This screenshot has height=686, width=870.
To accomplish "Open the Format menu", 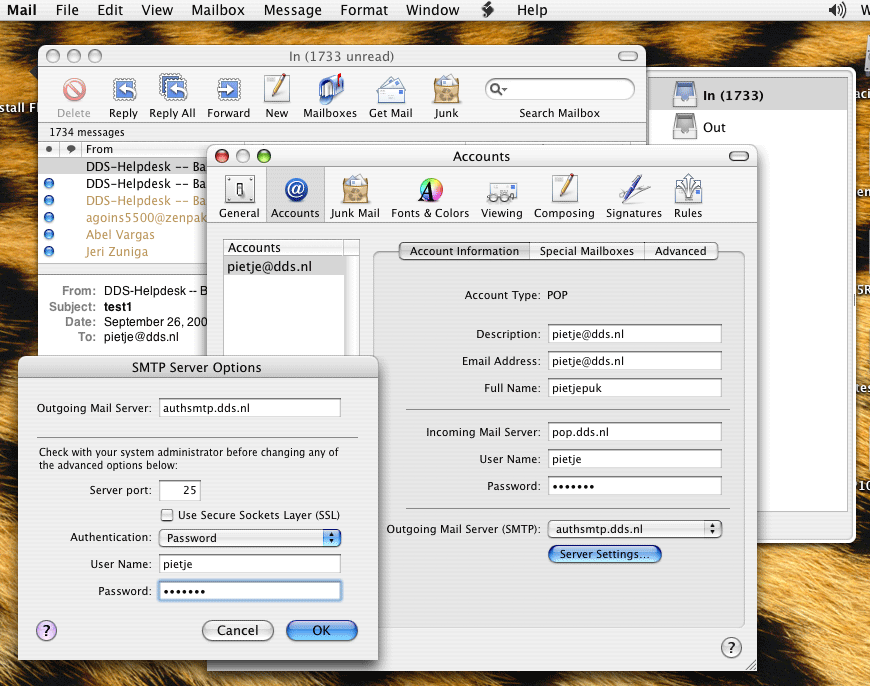I will point(364,10).
